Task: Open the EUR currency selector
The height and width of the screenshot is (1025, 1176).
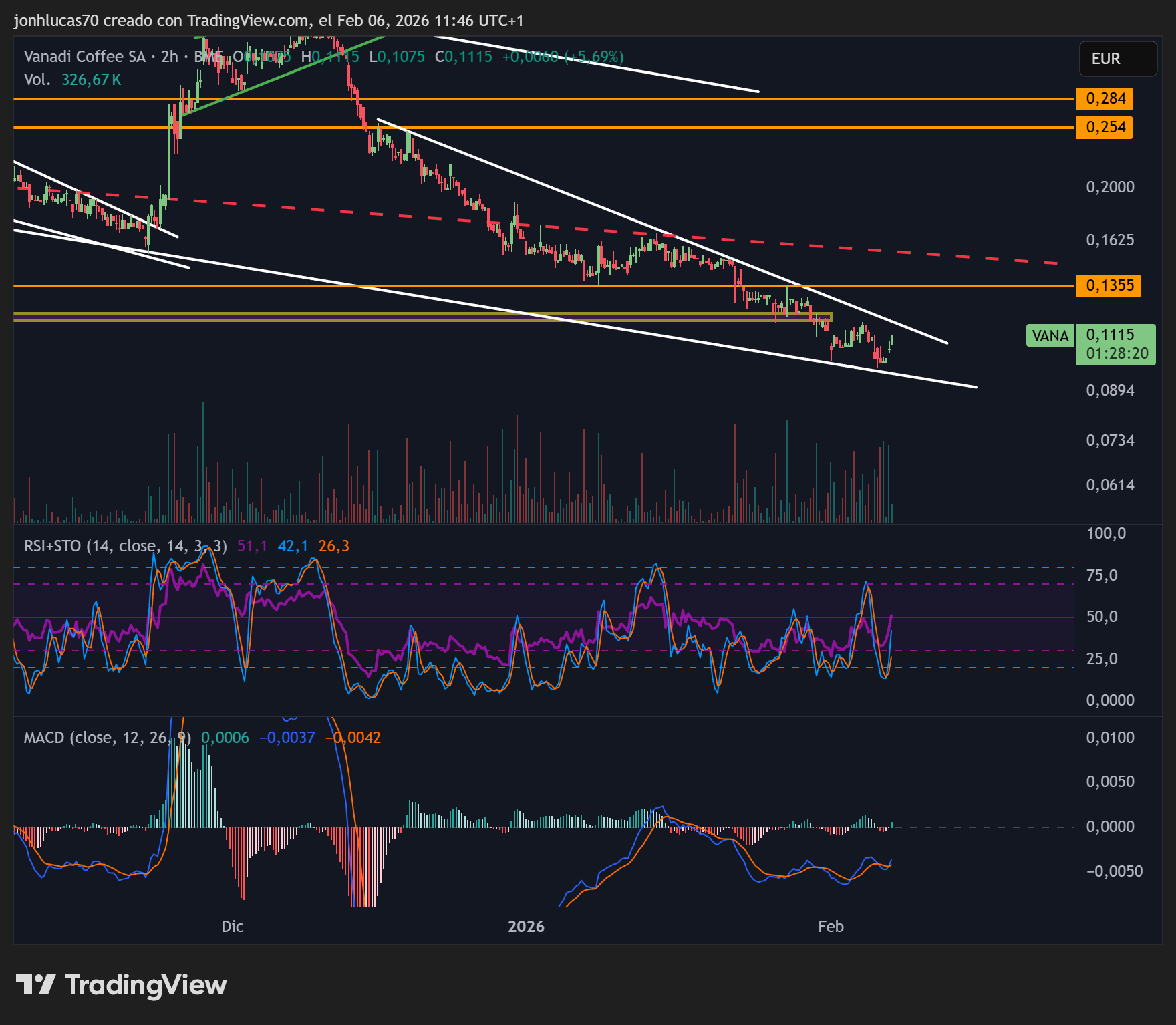Action: click(x=1117, y=59)
